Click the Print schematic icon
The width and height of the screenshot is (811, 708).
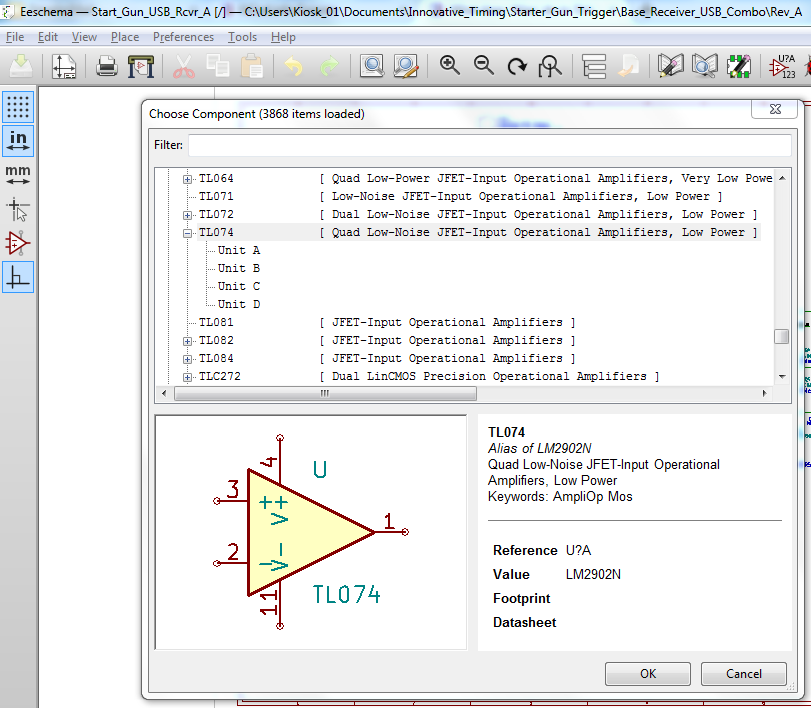point(107,67)
